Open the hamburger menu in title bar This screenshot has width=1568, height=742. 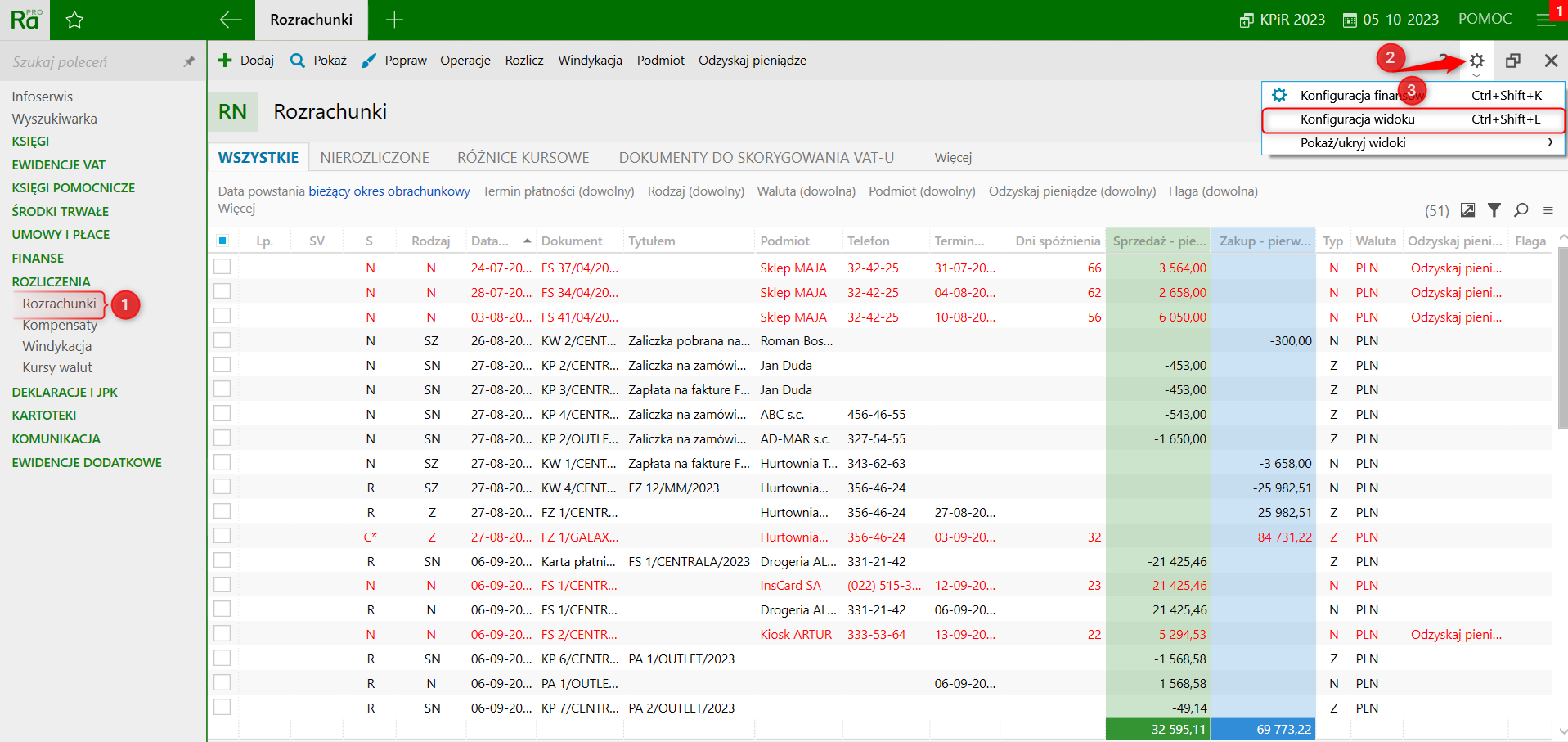point(1545,20)
